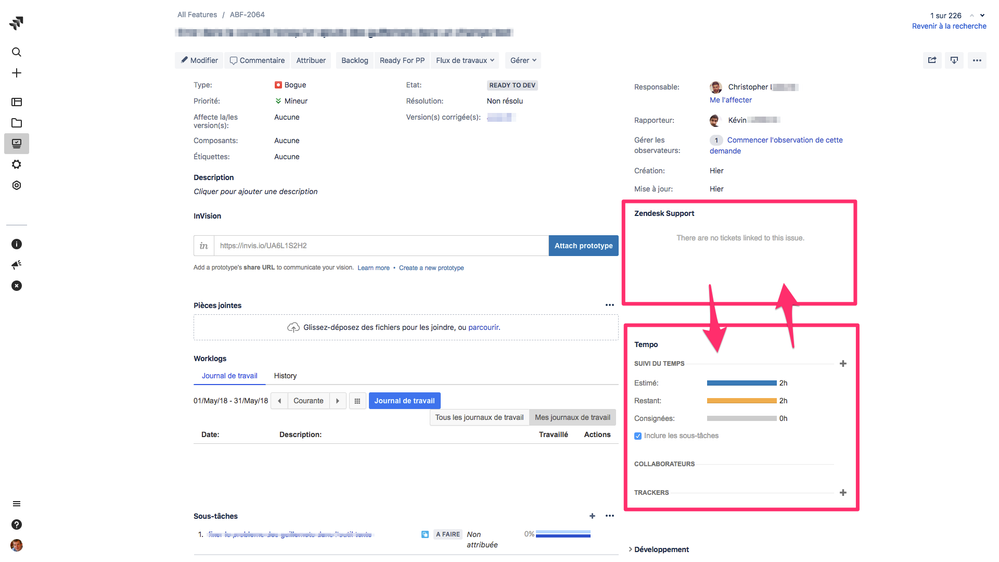Click the description placeholder to add description

coord(255,191)
